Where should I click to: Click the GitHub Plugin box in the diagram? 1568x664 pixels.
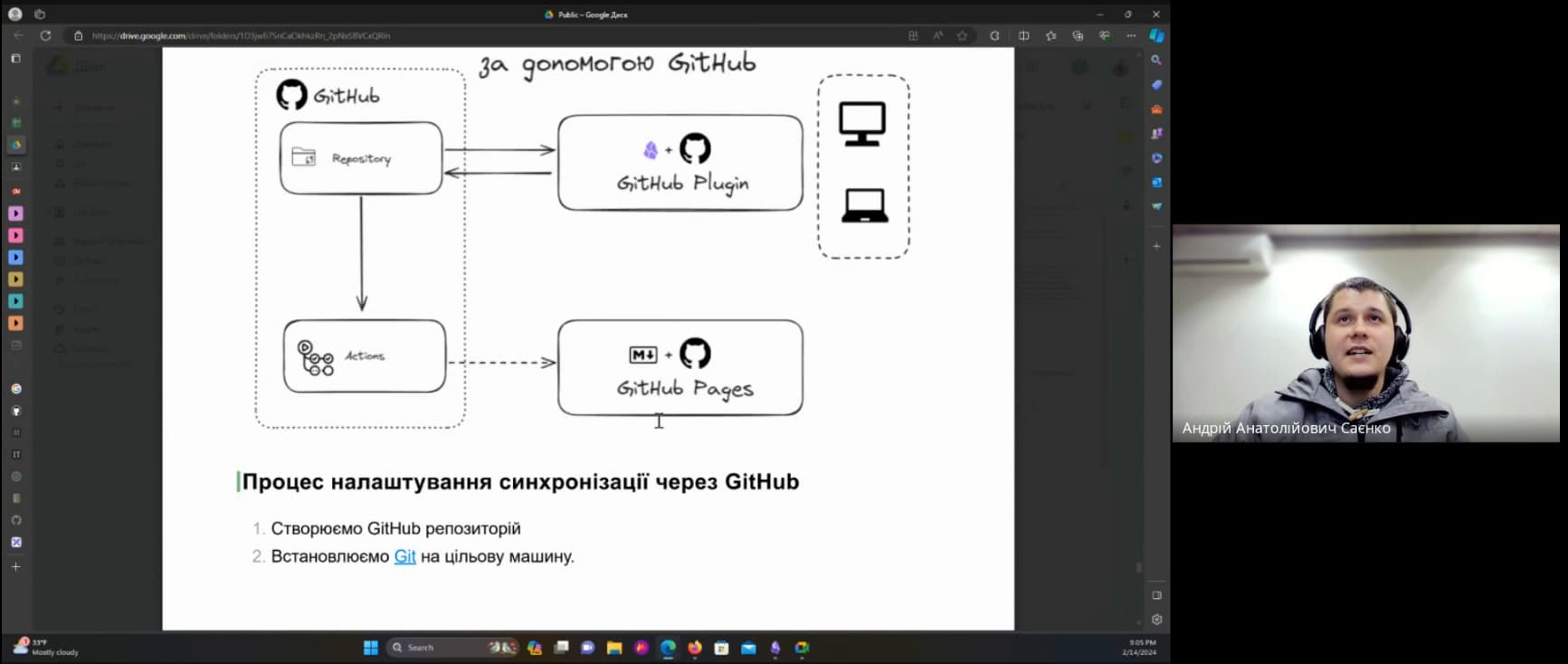click(680, 163)
